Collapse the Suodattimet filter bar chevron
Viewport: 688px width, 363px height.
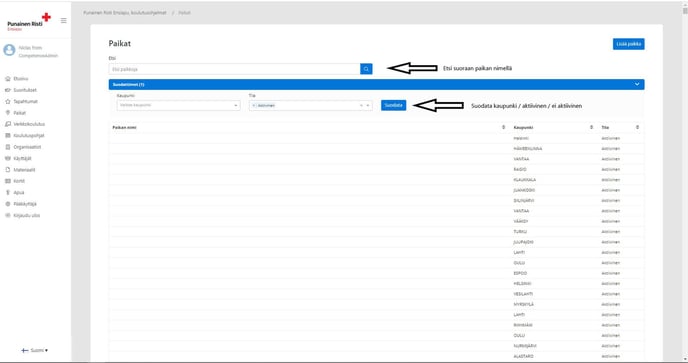click(x=637, y=84)
